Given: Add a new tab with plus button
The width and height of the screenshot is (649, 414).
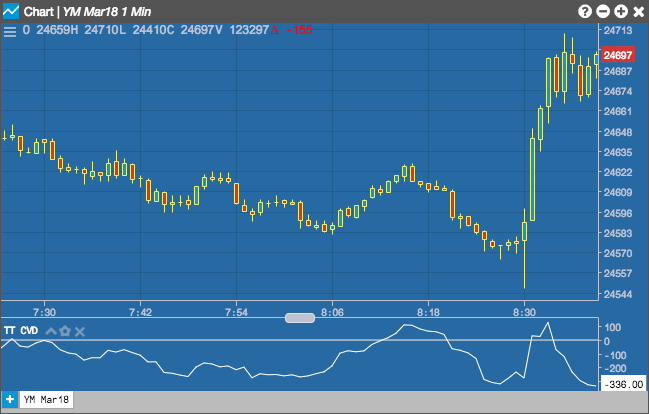Looking at the screenshot, I should tap(10, 400).
